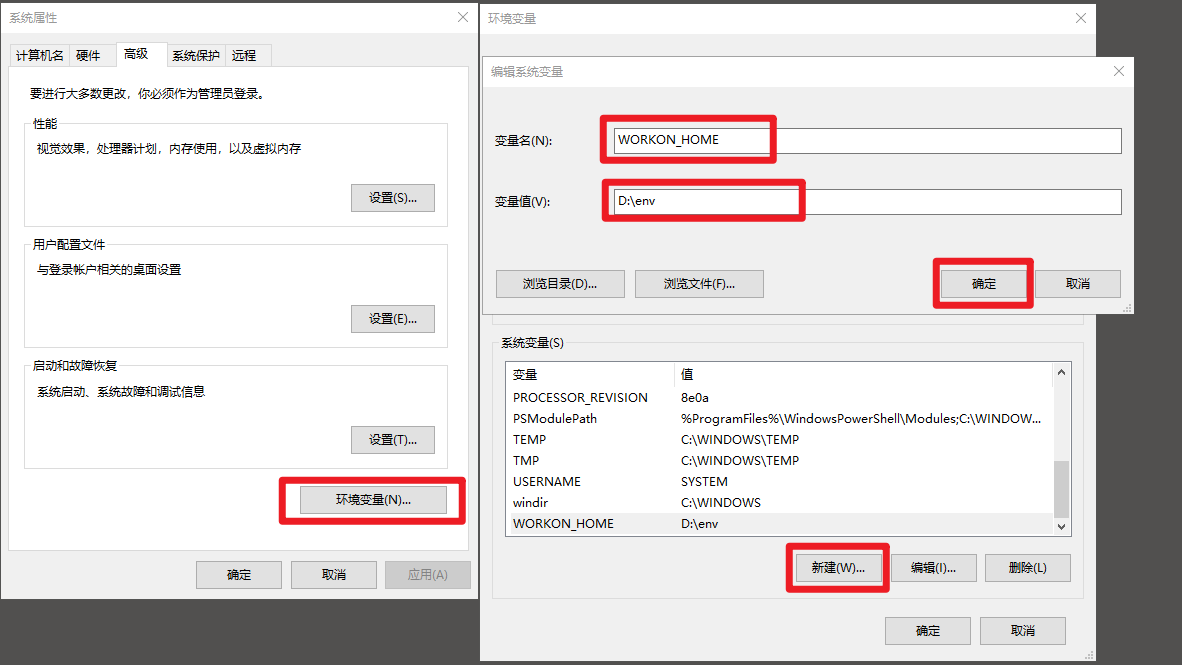Open 环境变量(N)... button

coord(373,500)
